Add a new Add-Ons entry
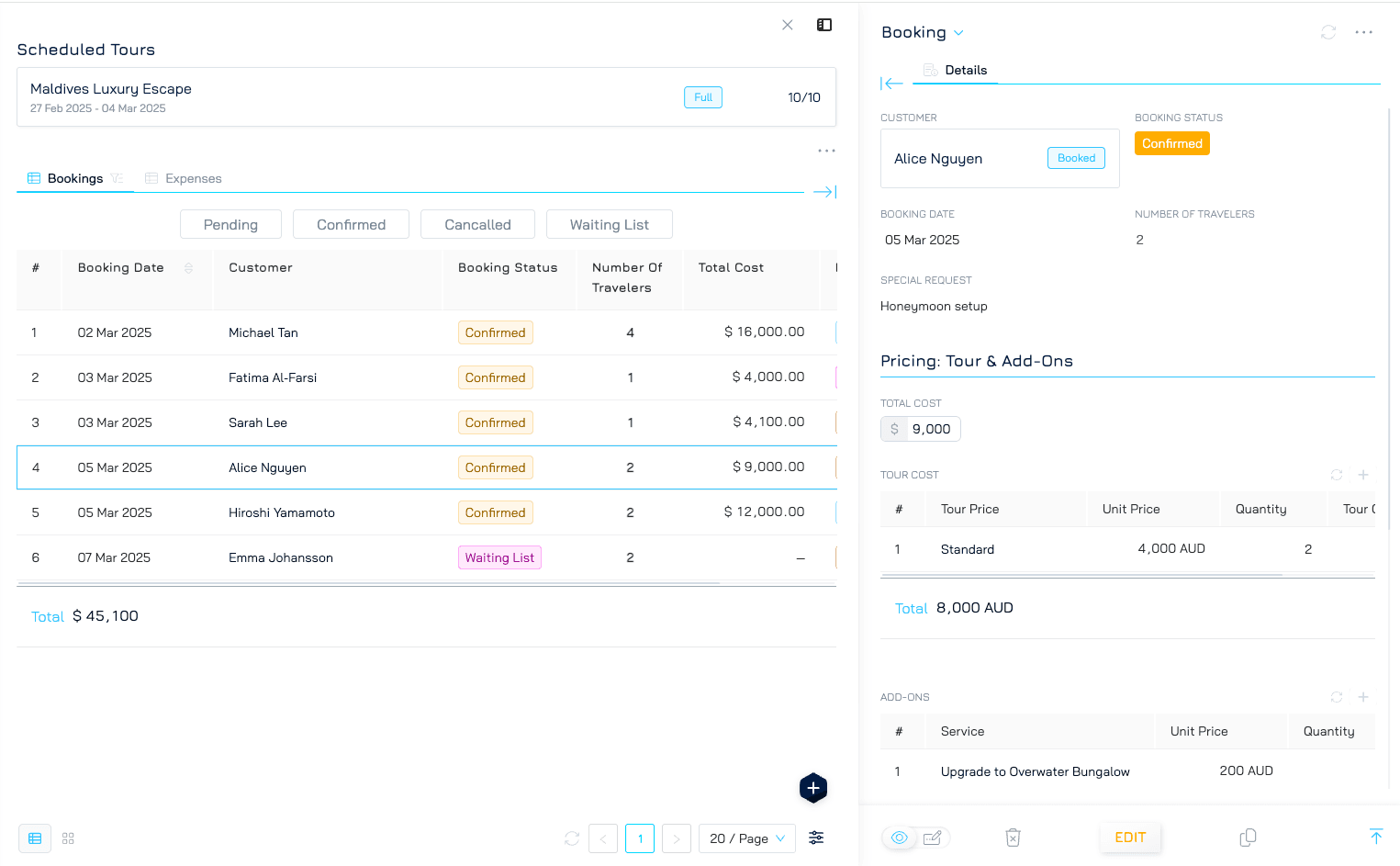The image size is (1400, 866). pyautogui.click(x=1363, y=697)
